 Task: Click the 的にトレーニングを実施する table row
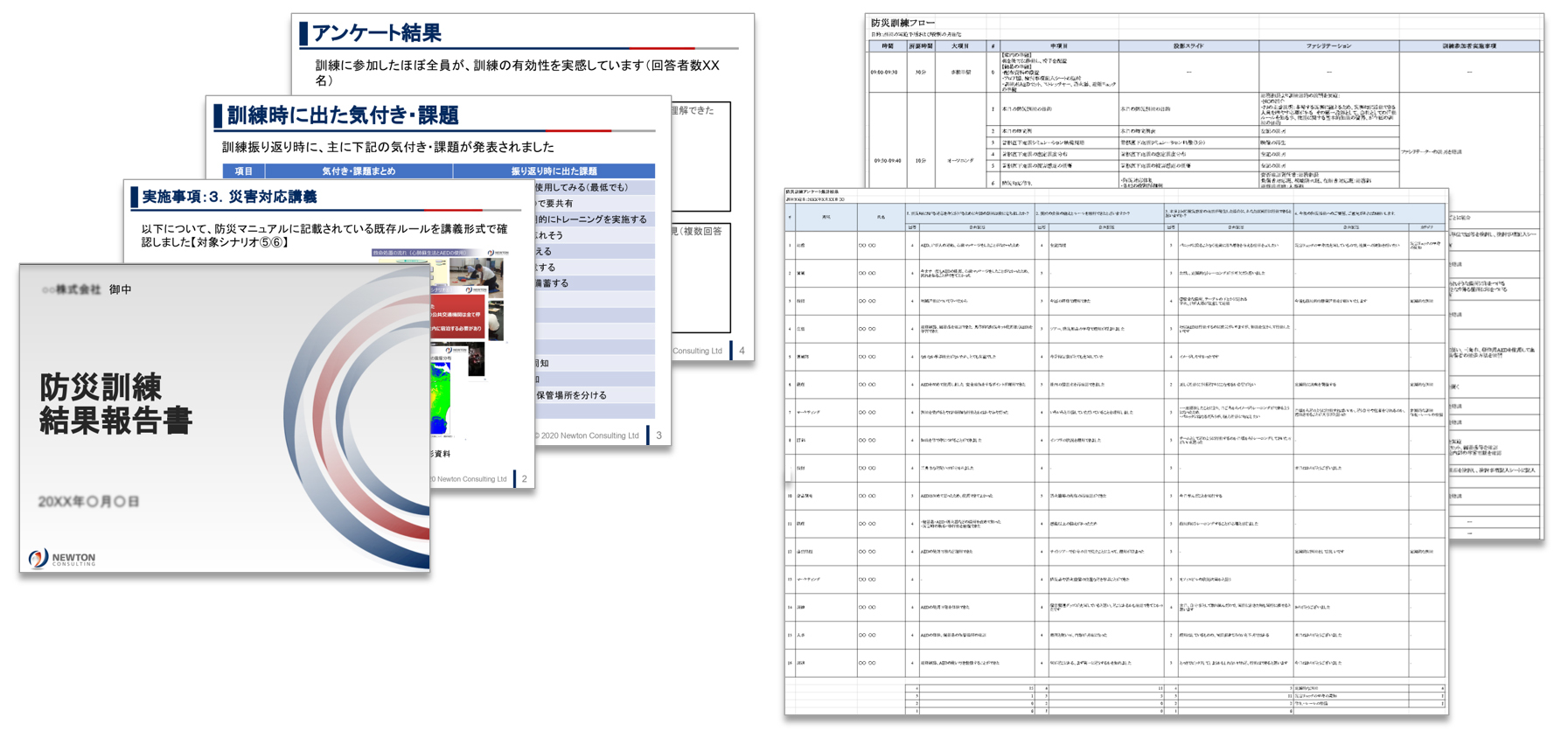pos(595,219)
